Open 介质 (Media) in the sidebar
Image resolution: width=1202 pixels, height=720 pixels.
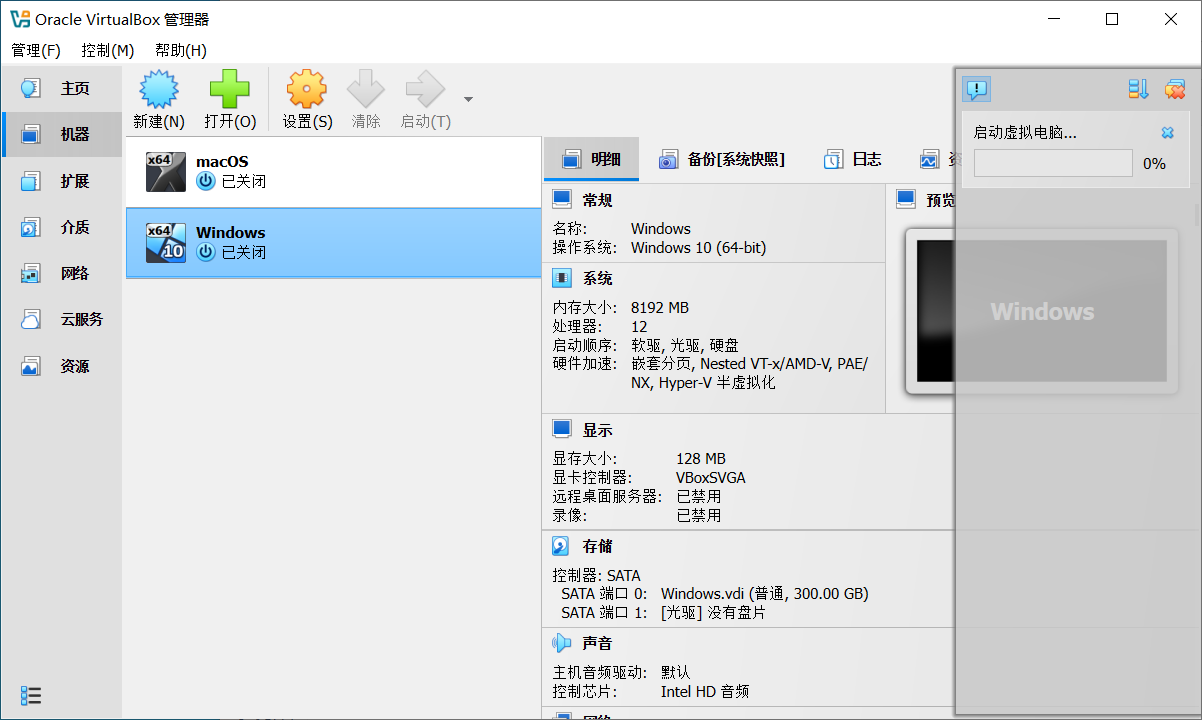(x=61, y=227)
